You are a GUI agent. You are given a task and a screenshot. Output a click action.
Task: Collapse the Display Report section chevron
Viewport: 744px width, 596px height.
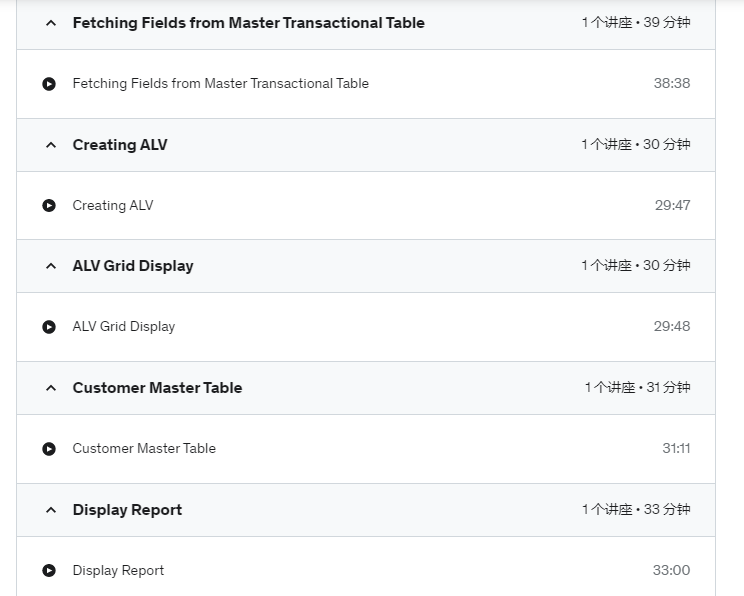coord(51,510)
